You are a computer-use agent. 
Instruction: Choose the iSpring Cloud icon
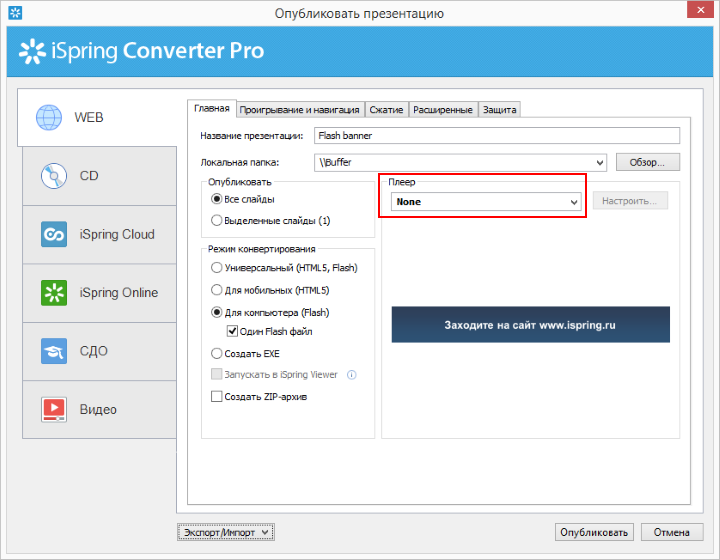click(54, 234)
